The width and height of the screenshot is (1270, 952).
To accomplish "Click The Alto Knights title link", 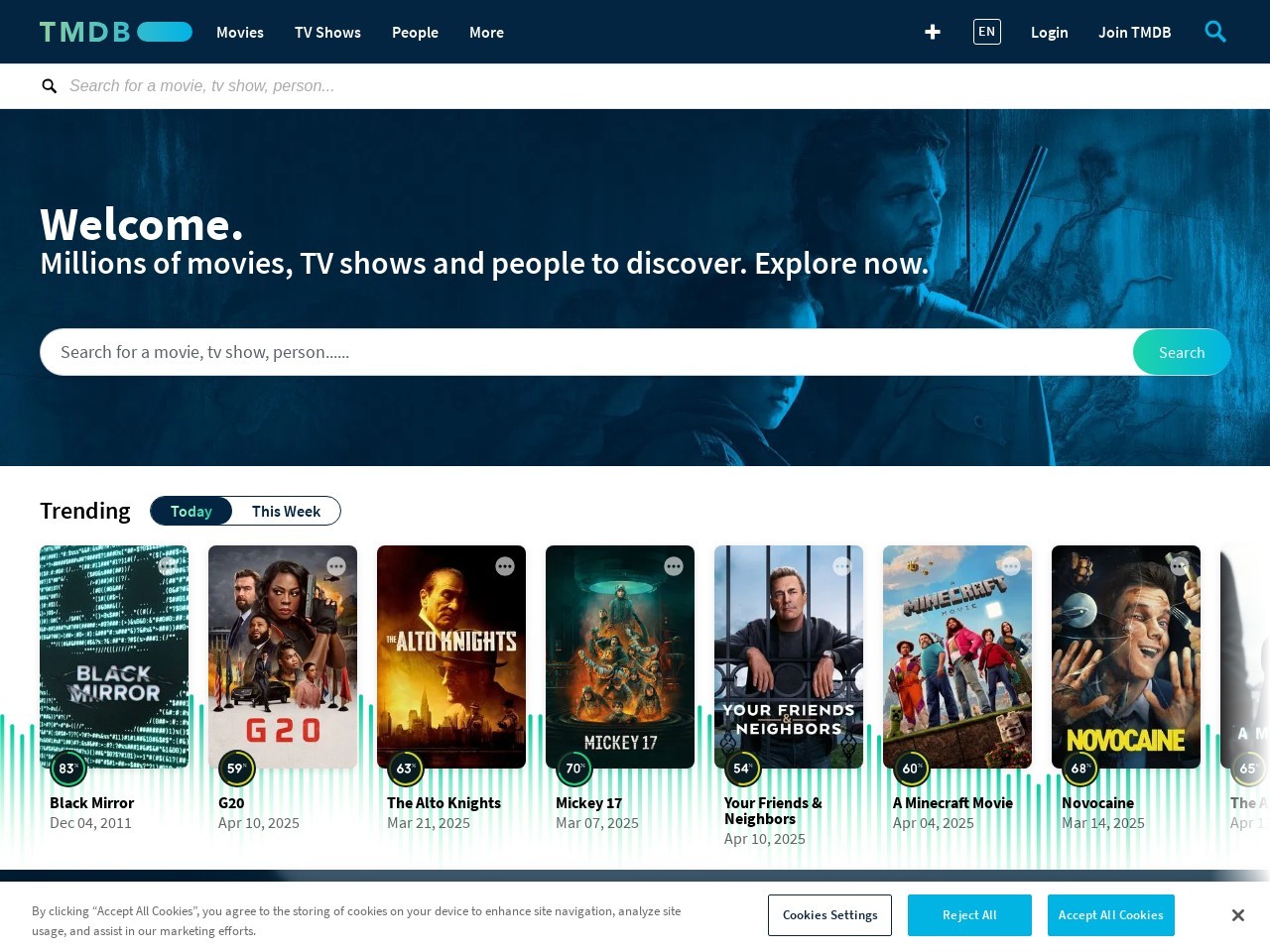I will click(444, 803).
